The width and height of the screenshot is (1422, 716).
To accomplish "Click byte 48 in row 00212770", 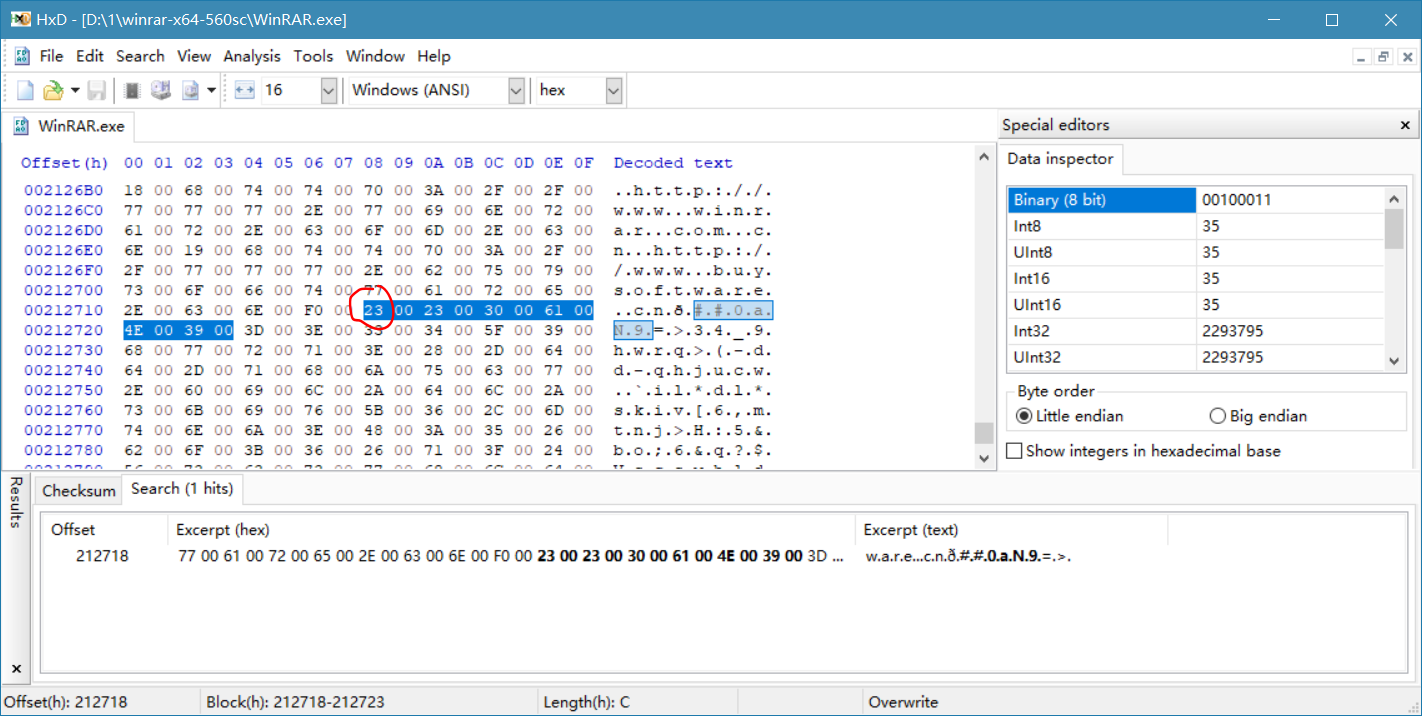I will pyautogui.click(x=373, y=431).
